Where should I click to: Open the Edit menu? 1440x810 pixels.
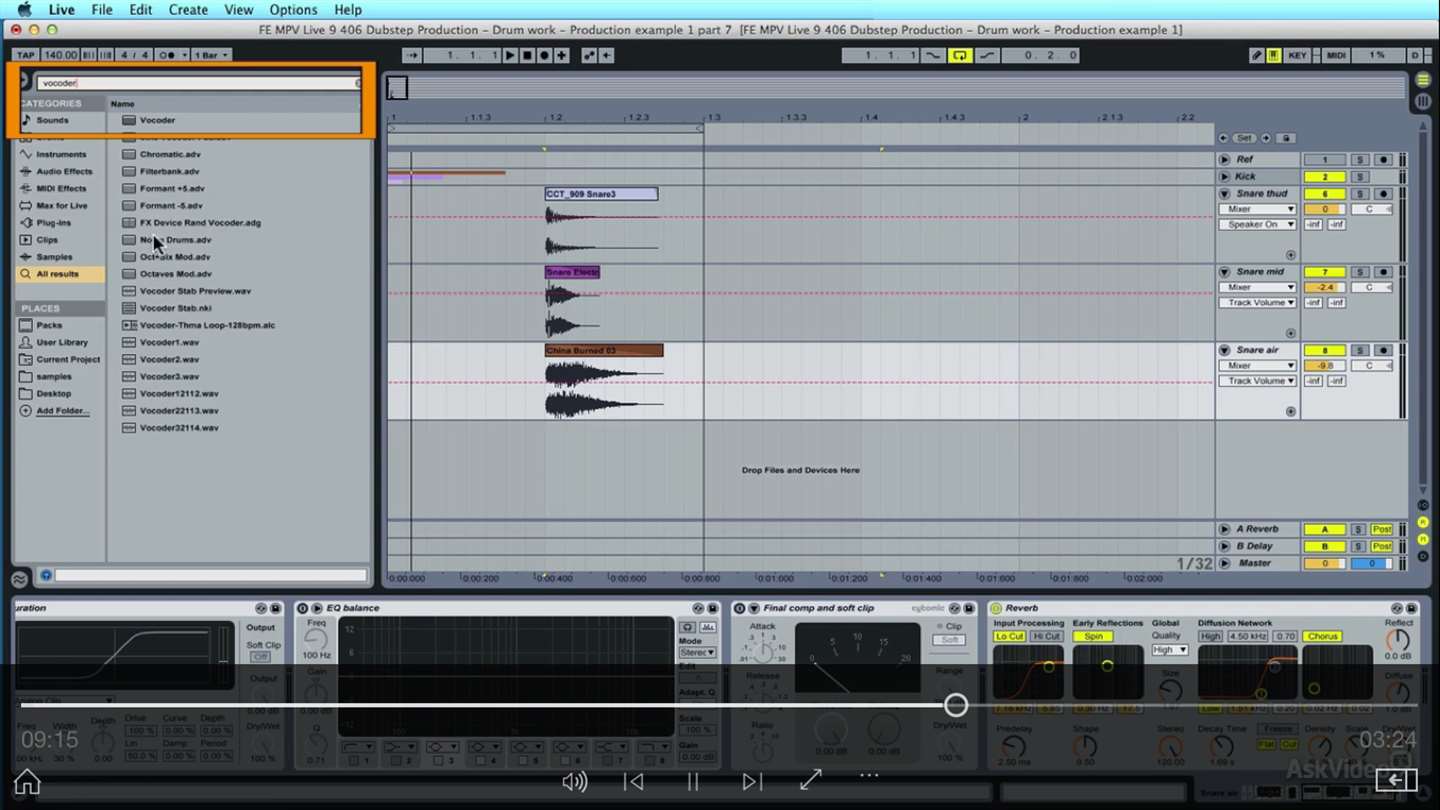[141, 10]
